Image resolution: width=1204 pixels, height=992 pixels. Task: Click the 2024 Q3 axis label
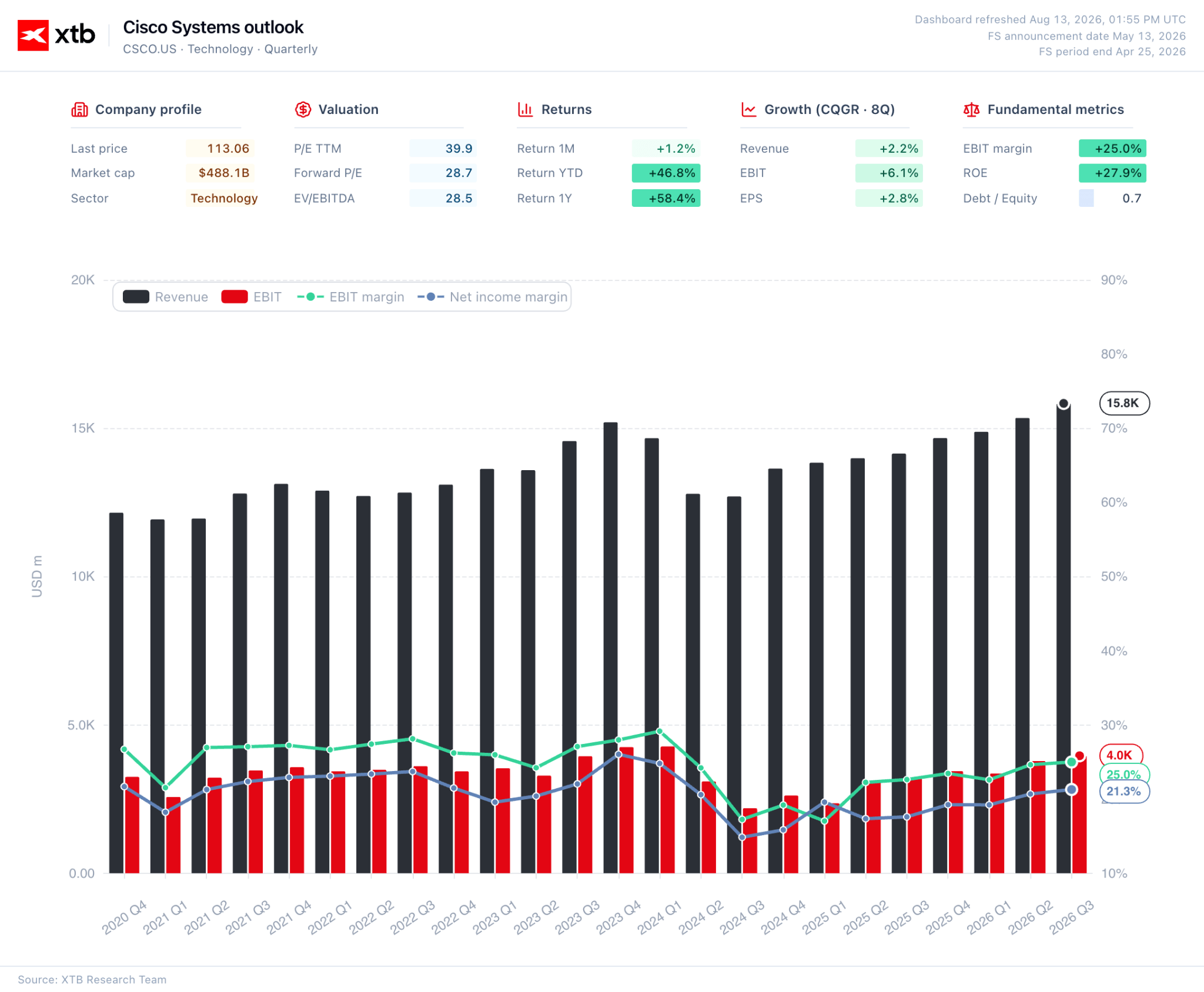tap(742, 917)
